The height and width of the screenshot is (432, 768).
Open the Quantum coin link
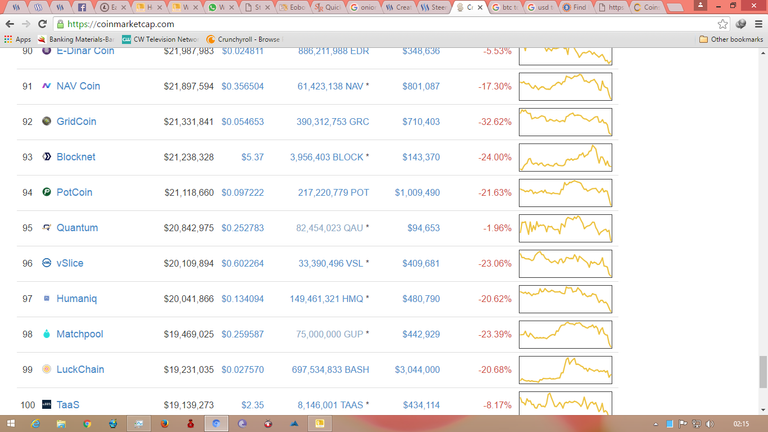(x=77, y=228)
